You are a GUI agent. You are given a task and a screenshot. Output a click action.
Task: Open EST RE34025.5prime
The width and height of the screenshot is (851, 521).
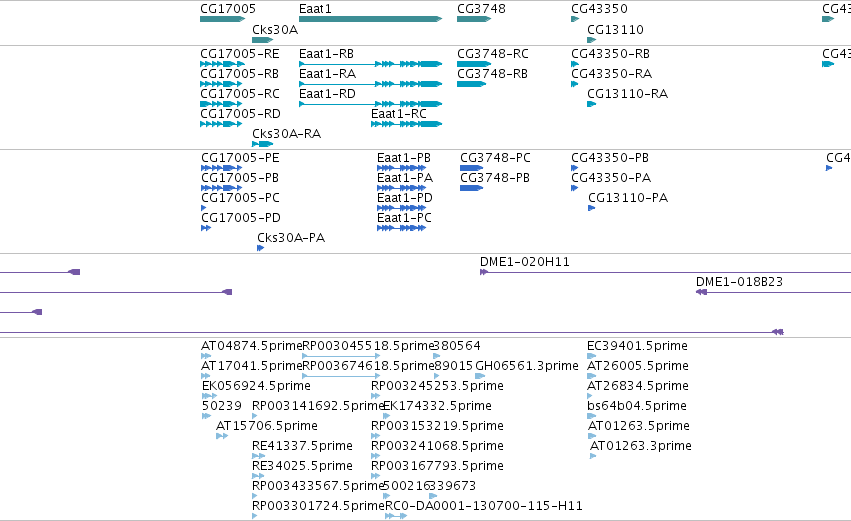(302, 467)
